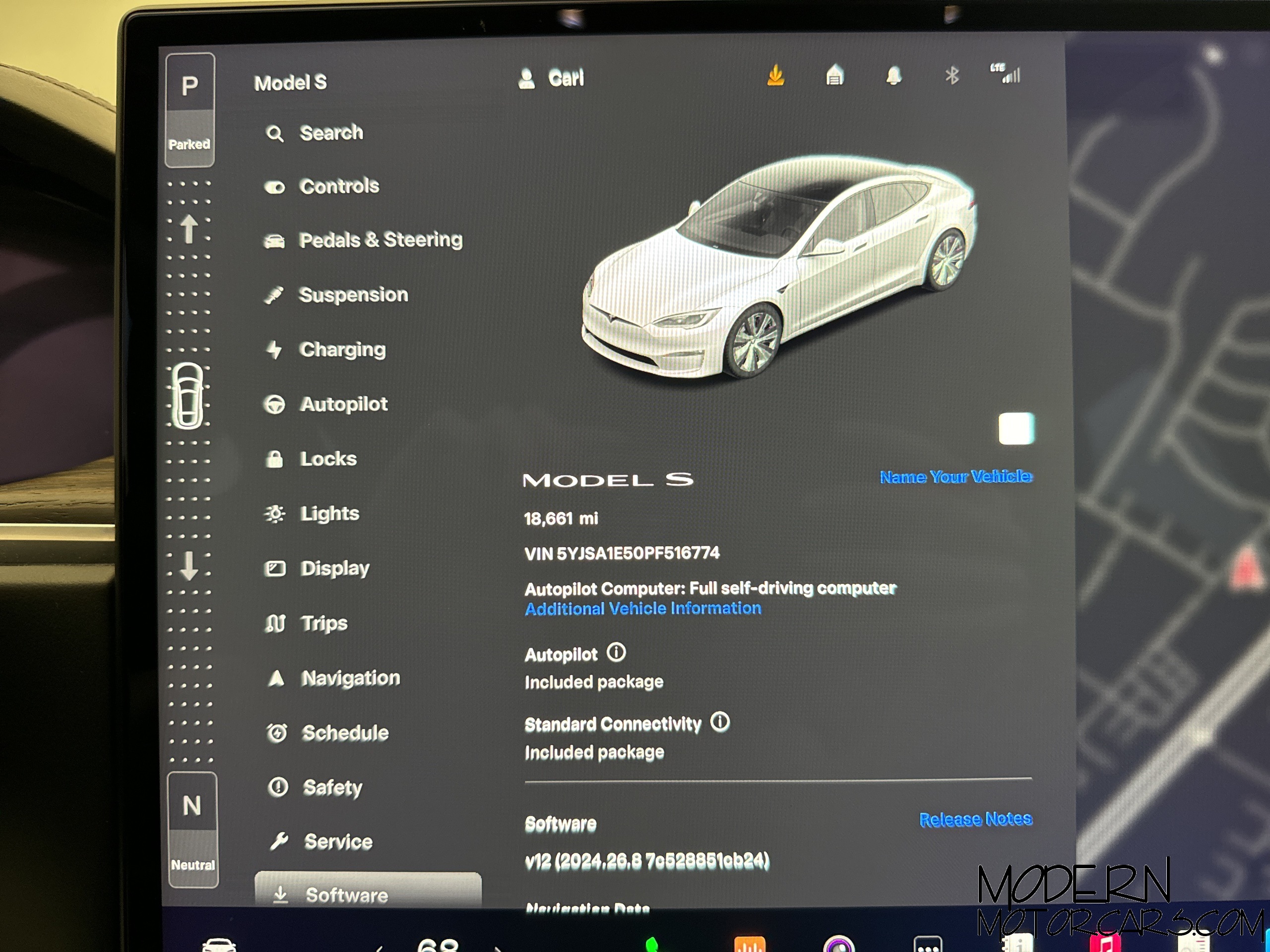Tap the car icon in bottom dock
The width and height of the screenshot is (1270, 952).
[219, 945]
